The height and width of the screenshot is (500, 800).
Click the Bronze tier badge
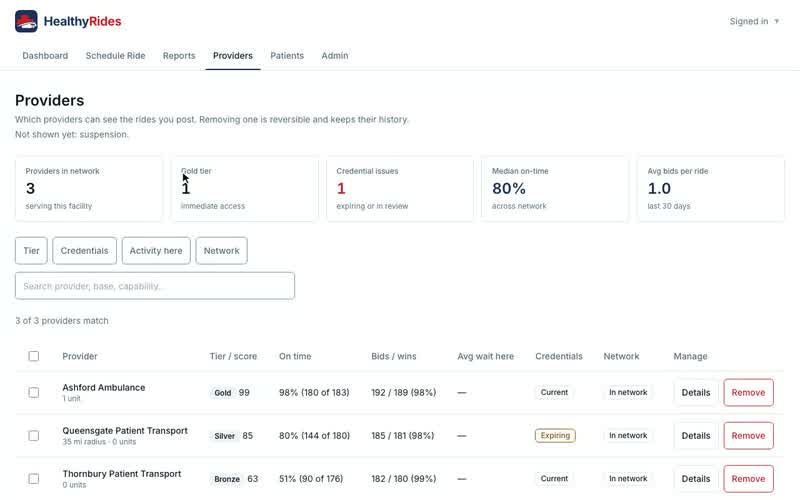click(x=227, y=479)
